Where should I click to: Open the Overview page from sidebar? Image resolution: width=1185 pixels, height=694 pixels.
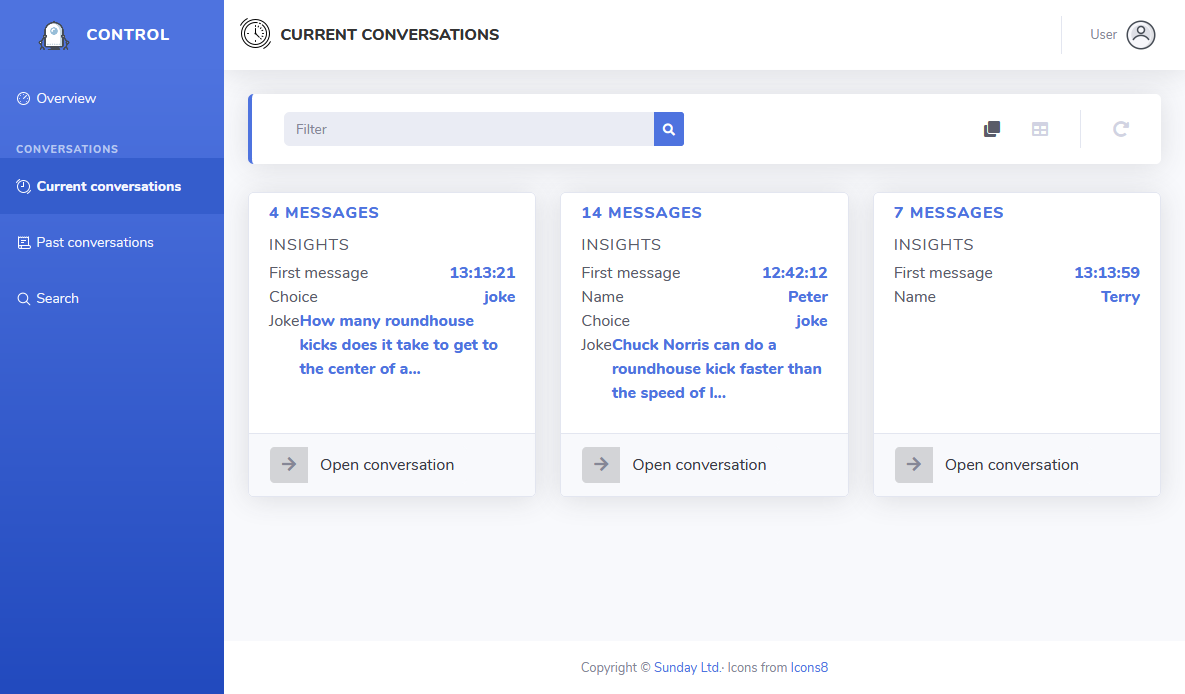(x=66, y=99)
